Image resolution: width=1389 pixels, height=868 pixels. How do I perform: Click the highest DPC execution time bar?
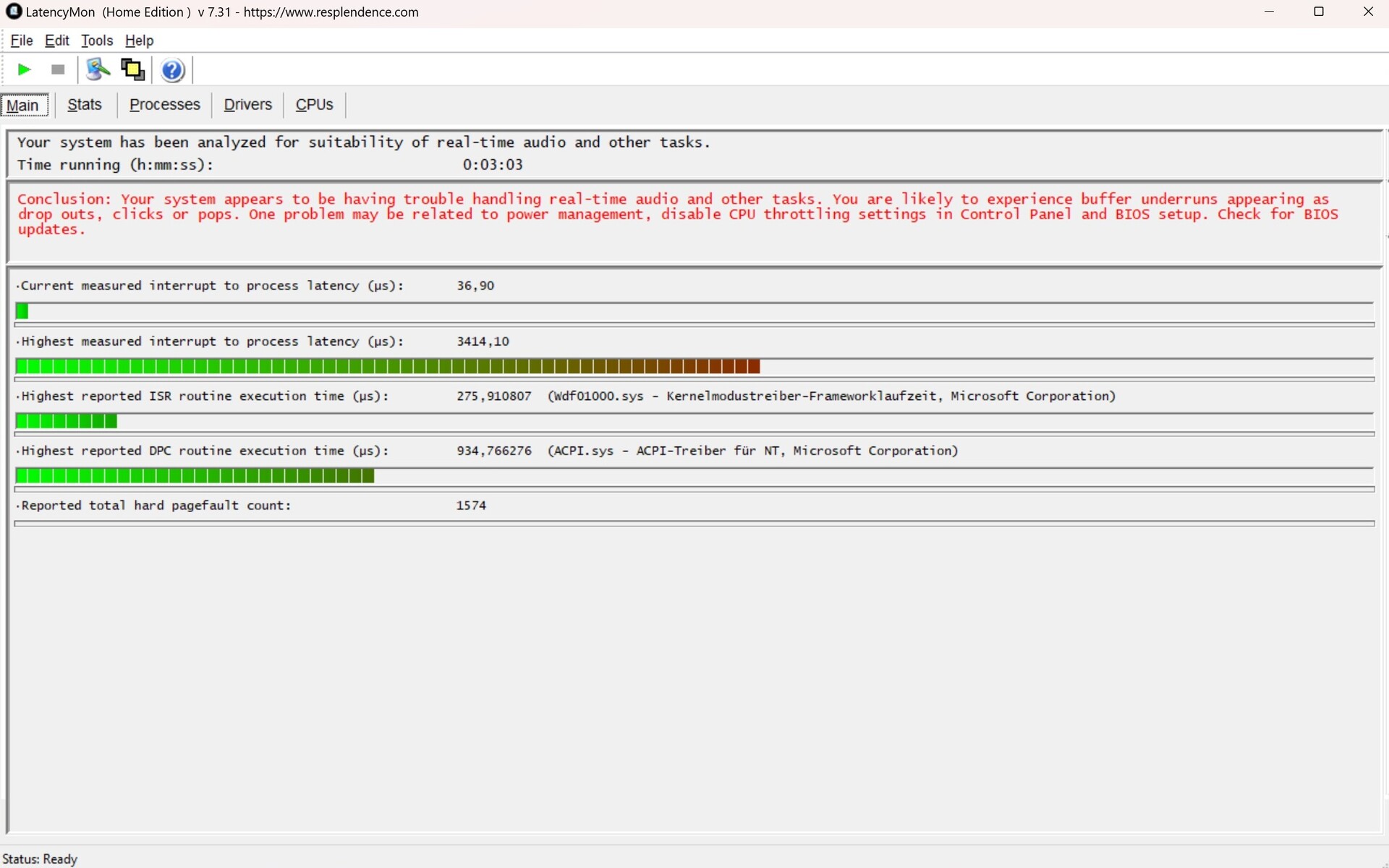click(195, 476)
